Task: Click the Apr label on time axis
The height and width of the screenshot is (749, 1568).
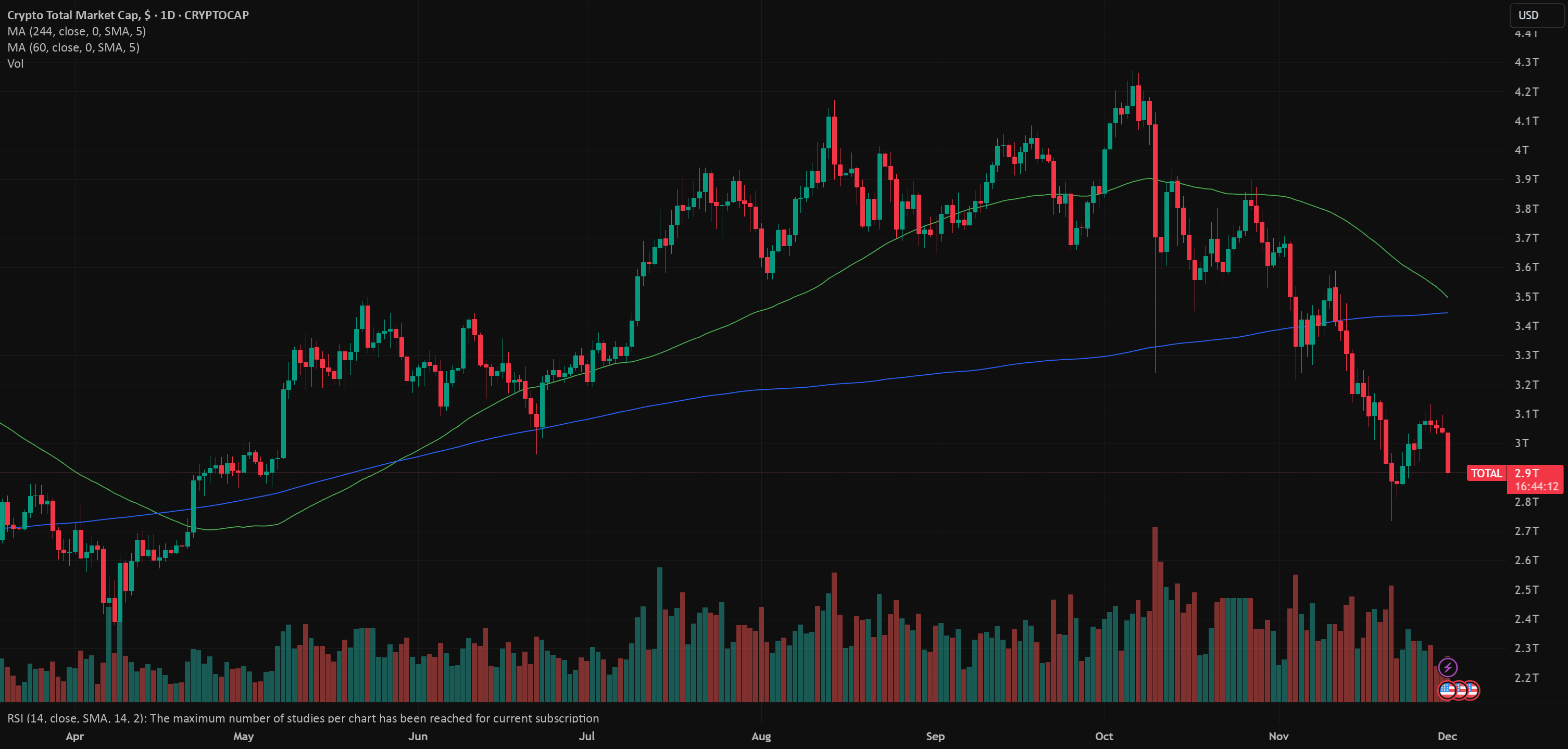Action: click(x=74, y=736)
